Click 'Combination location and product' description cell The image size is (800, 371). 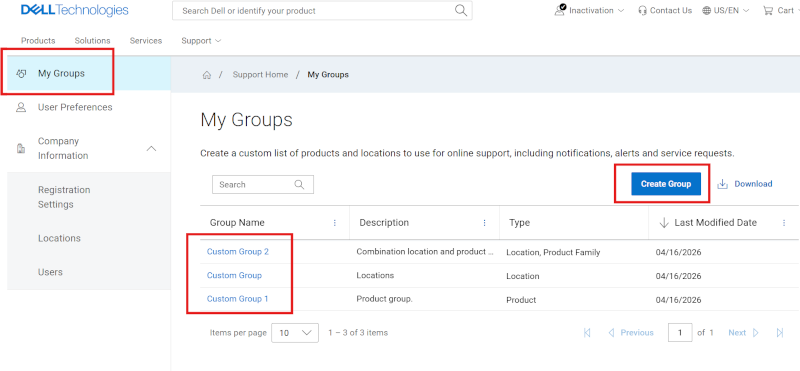coord(424,252)
